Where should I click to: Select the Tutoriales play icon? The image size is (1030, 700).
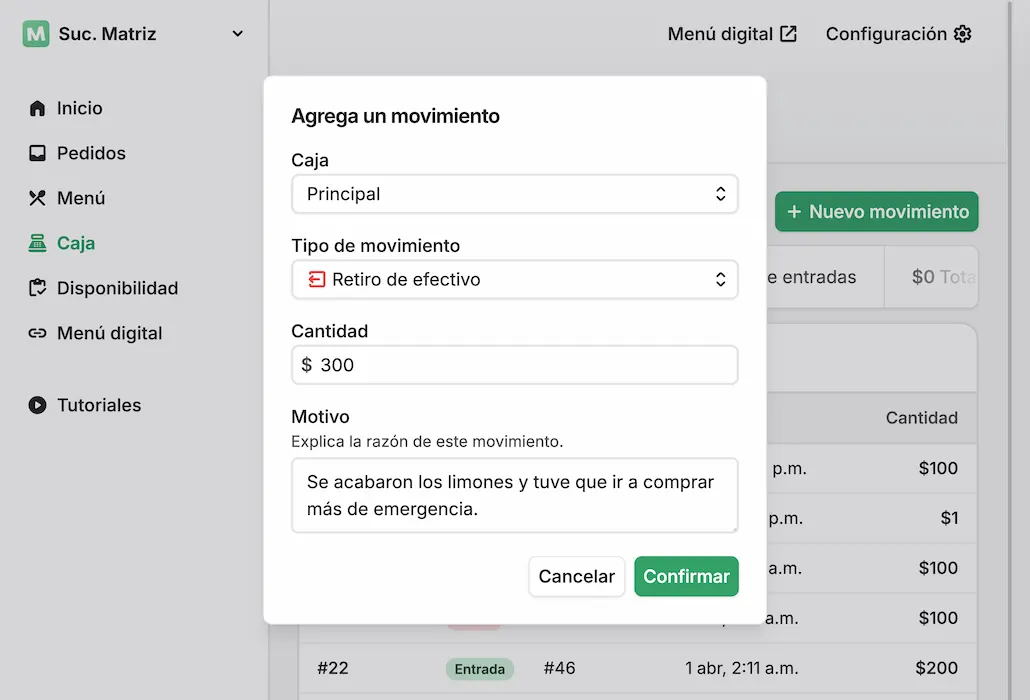coord(37,405)
